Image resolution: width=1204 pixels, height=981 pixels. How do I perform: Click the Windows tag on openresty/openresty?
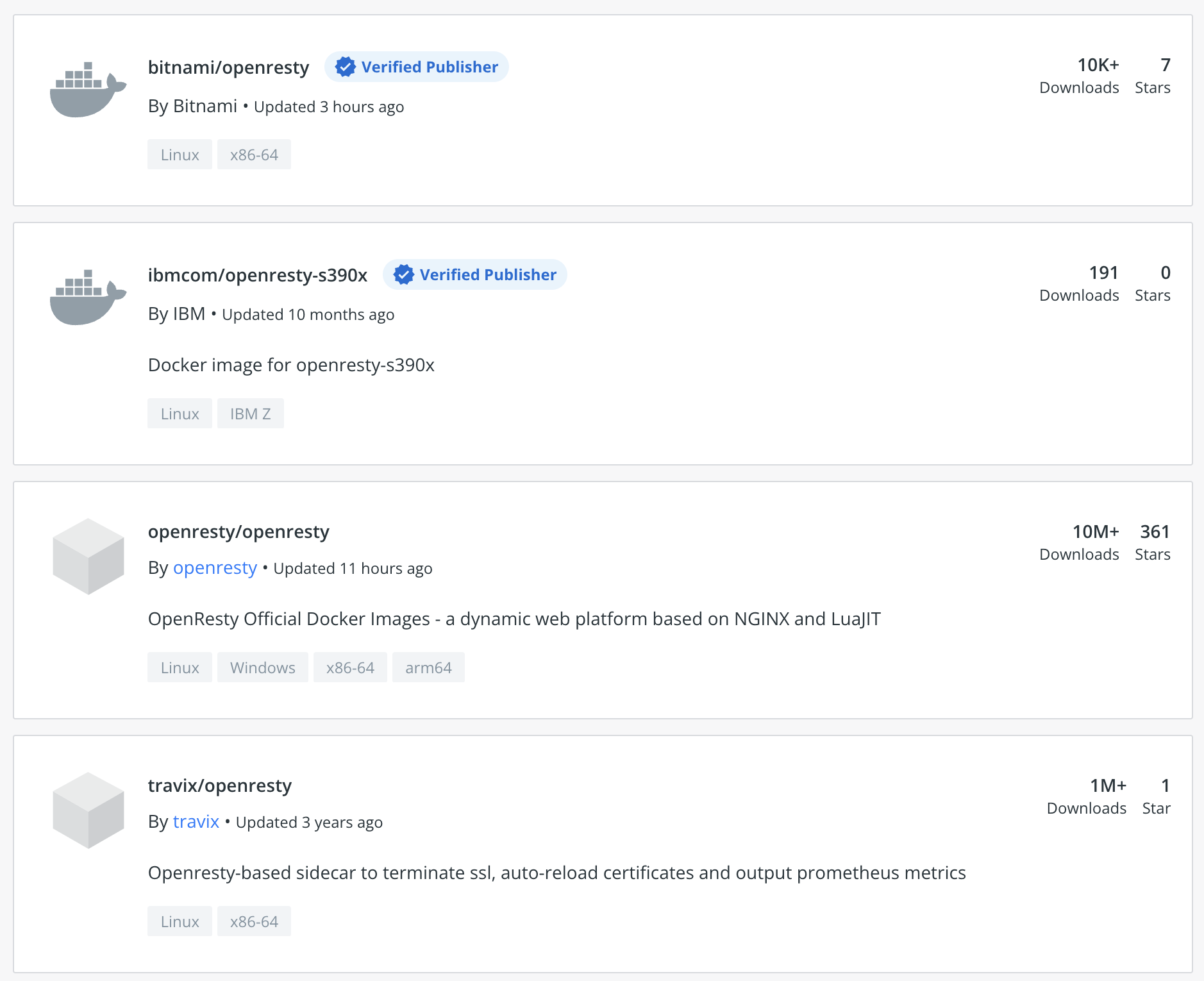pos(262,667)
